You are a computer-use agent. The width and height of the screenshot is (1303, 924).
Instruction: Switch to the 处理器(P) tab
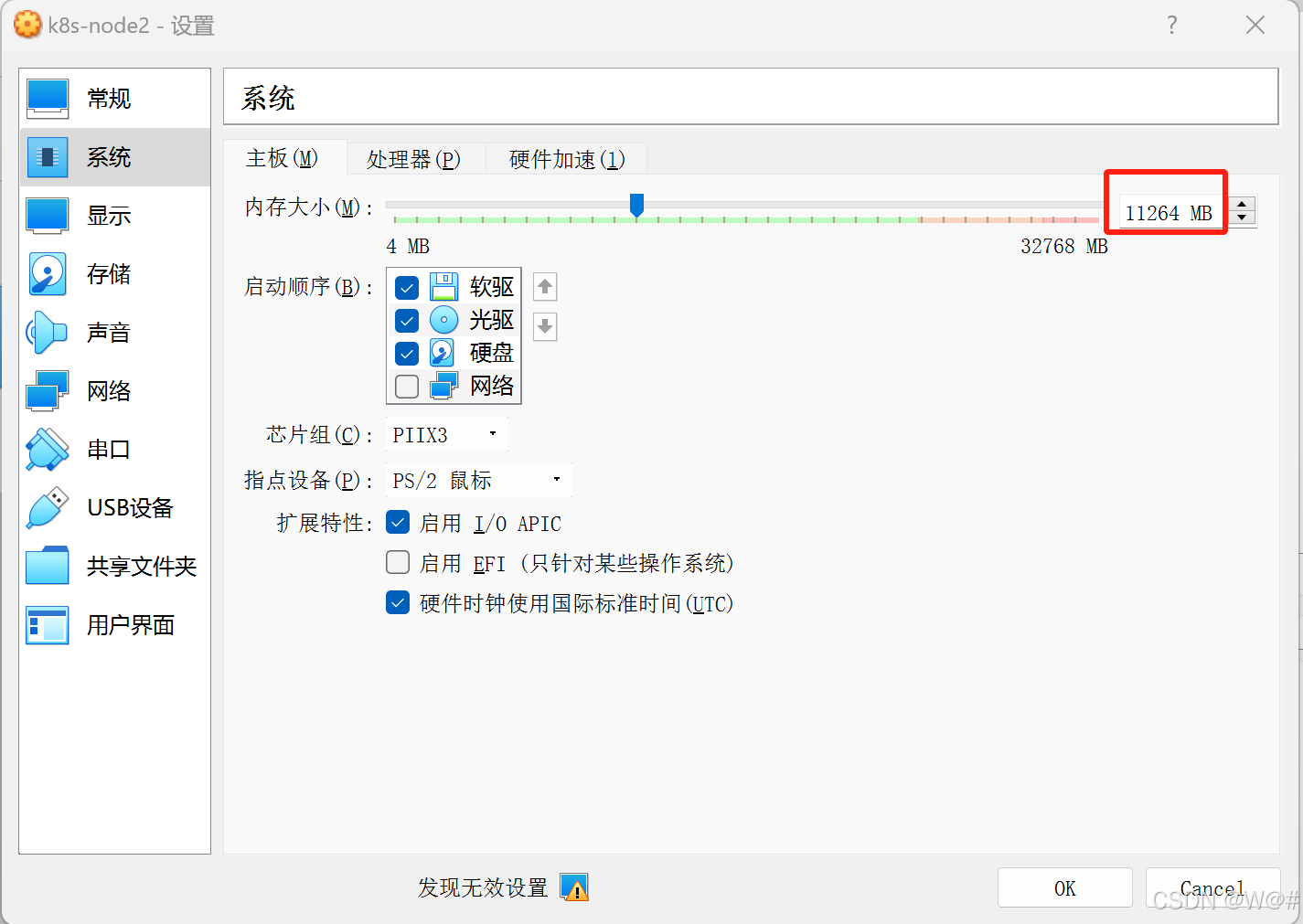click(414, 160)
